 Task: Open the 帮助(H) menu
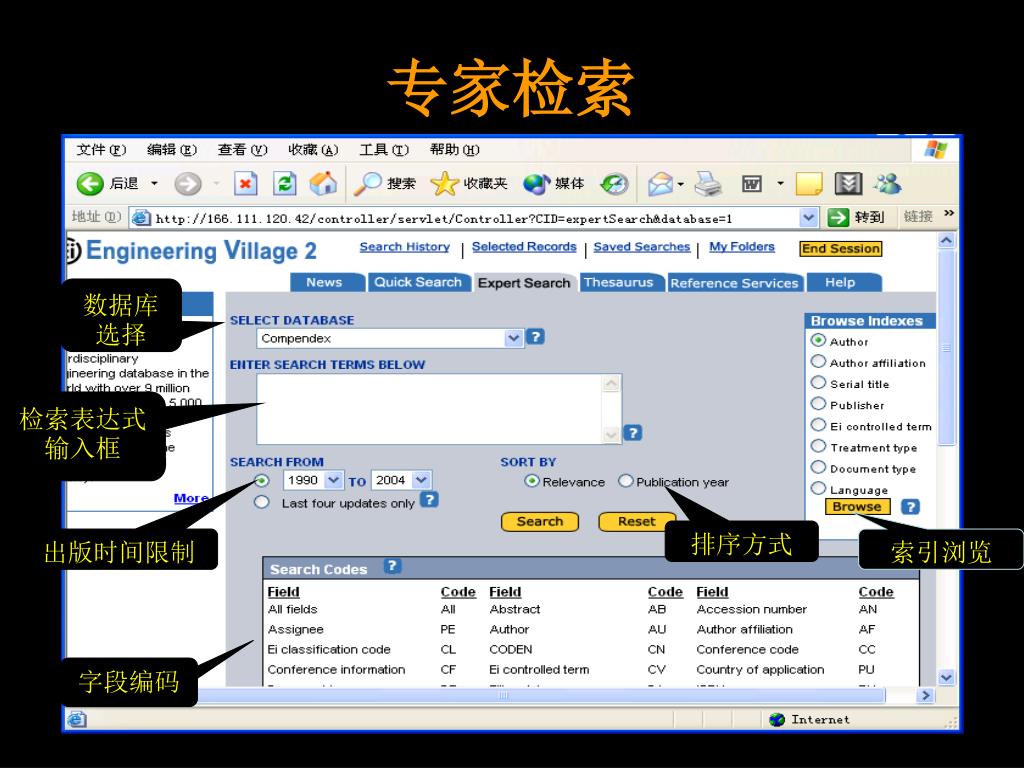455,150
